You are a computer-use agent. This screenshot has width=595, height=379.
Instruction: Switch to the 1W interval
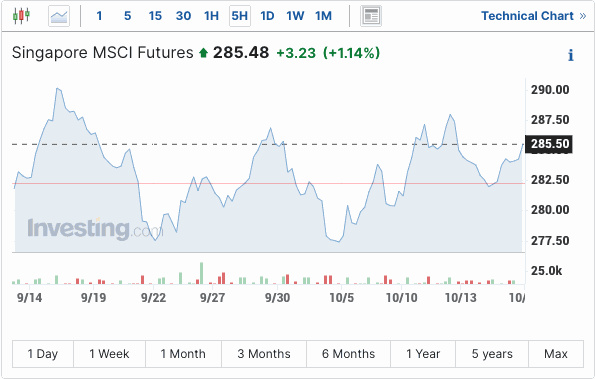[295, 16]
